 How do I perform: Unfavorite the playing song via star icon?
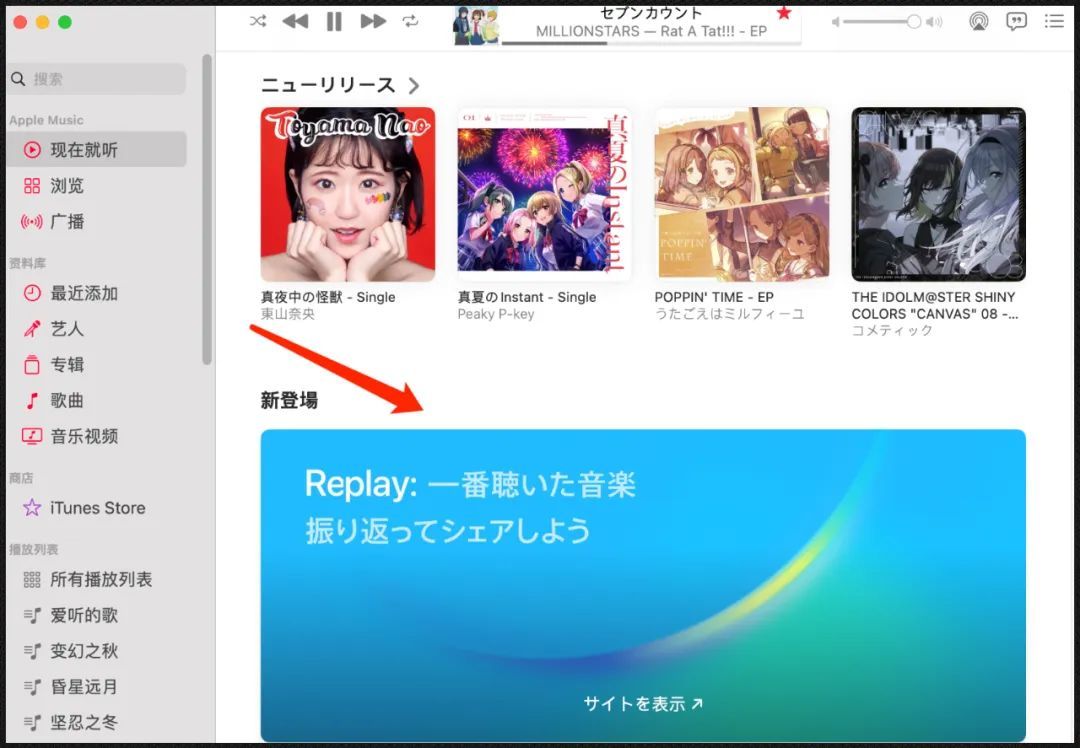[x=784, y=15]
